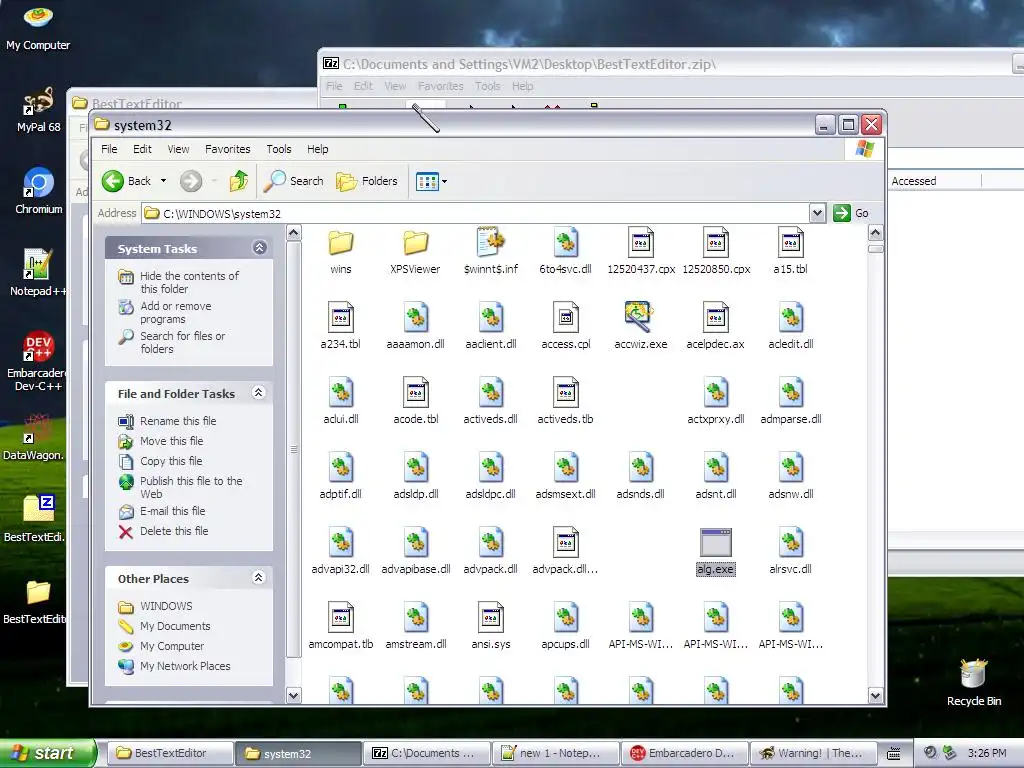The height and width of the screenshot is (768, 1024).
Task: Click Rename this file link
Action: [178, 421]
